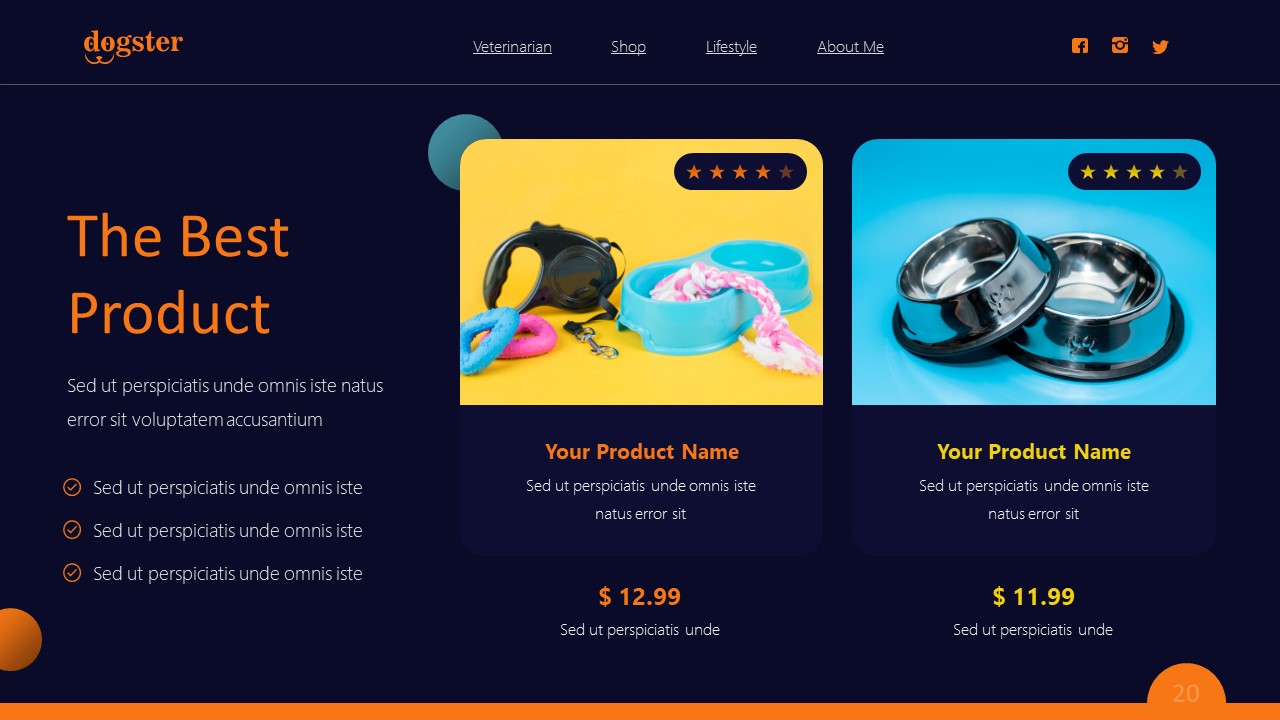Select the third checkmark bullet icon
This screenshot has height=720, width=1280.
[72, 573]
